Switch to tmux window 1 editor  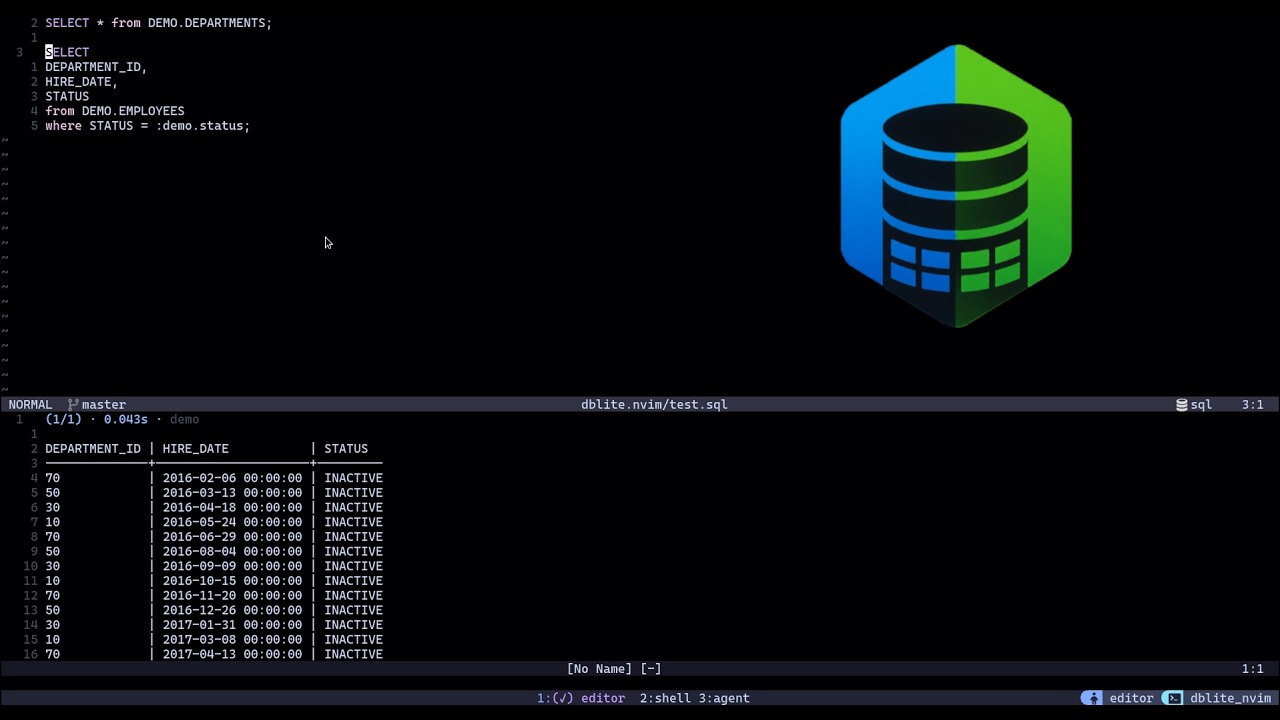pos(581,698)
